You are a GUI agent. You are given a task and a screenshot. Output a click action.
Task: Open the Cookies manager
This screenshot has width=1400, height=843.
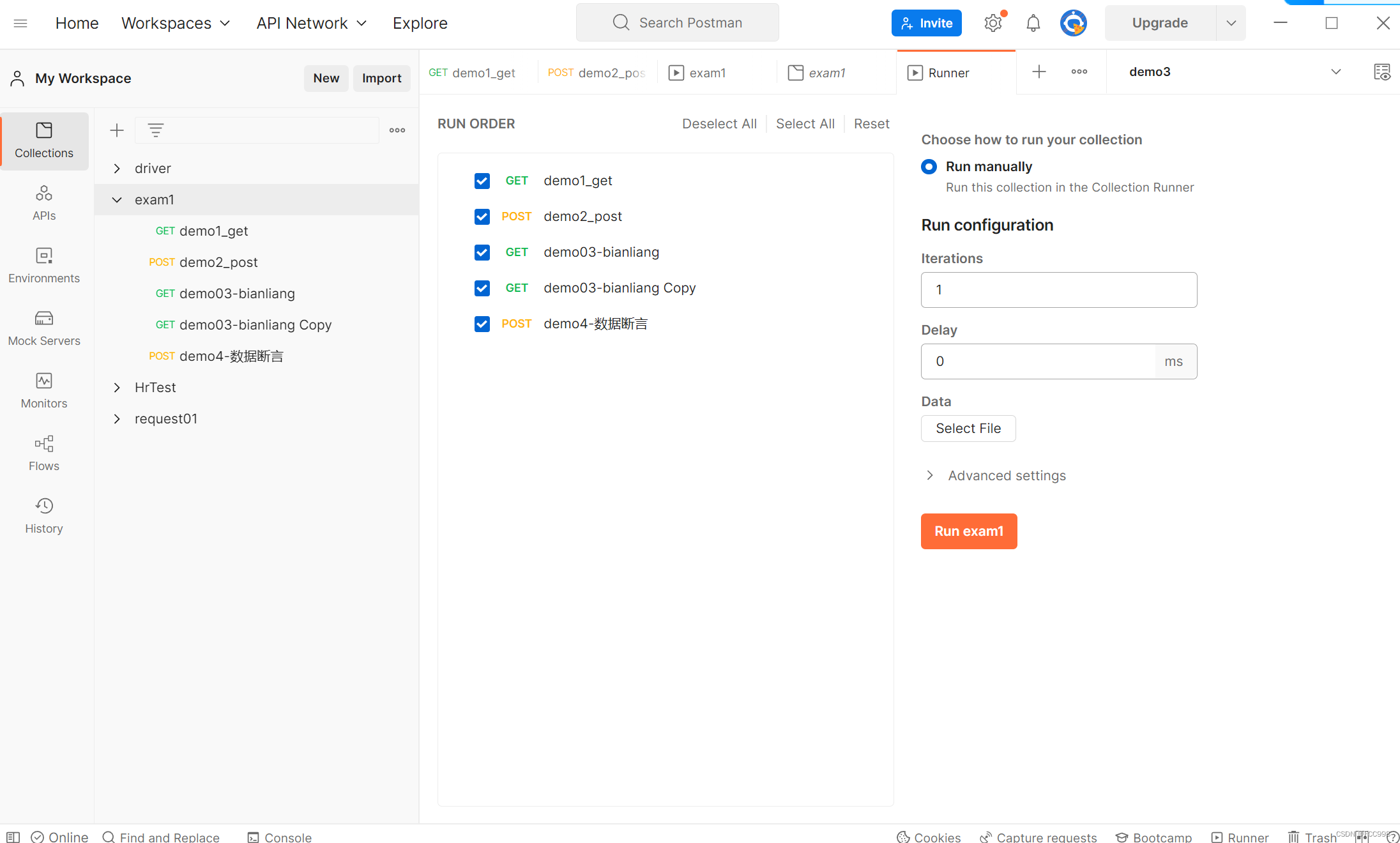(929, 837)
